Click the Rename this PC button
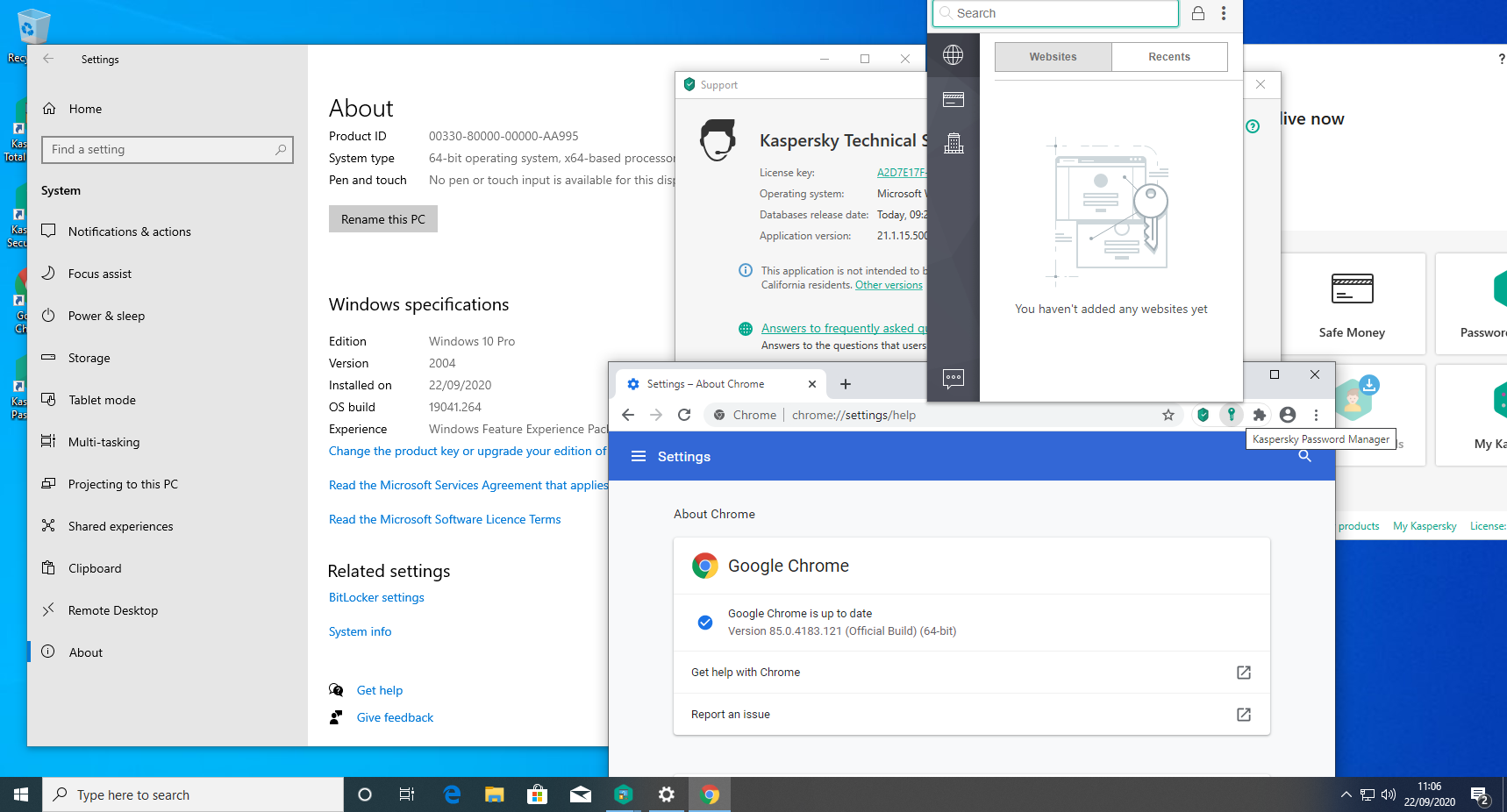This screenshot has height=812, width=1507. pos(382,219)
